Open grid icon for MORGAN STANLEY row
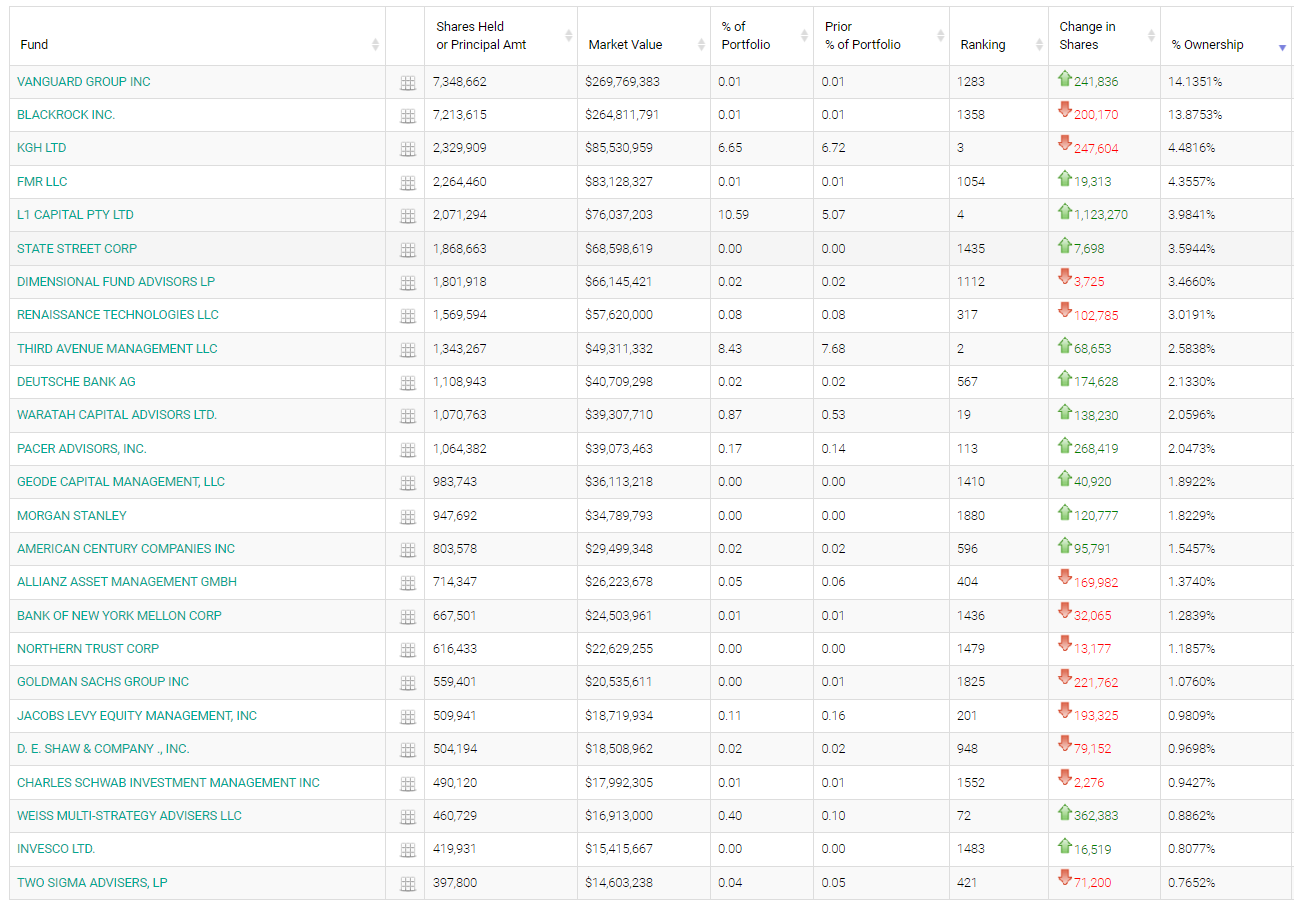Image resolution: width=1294 pixels, height=906 pixels. pos(408,518)
